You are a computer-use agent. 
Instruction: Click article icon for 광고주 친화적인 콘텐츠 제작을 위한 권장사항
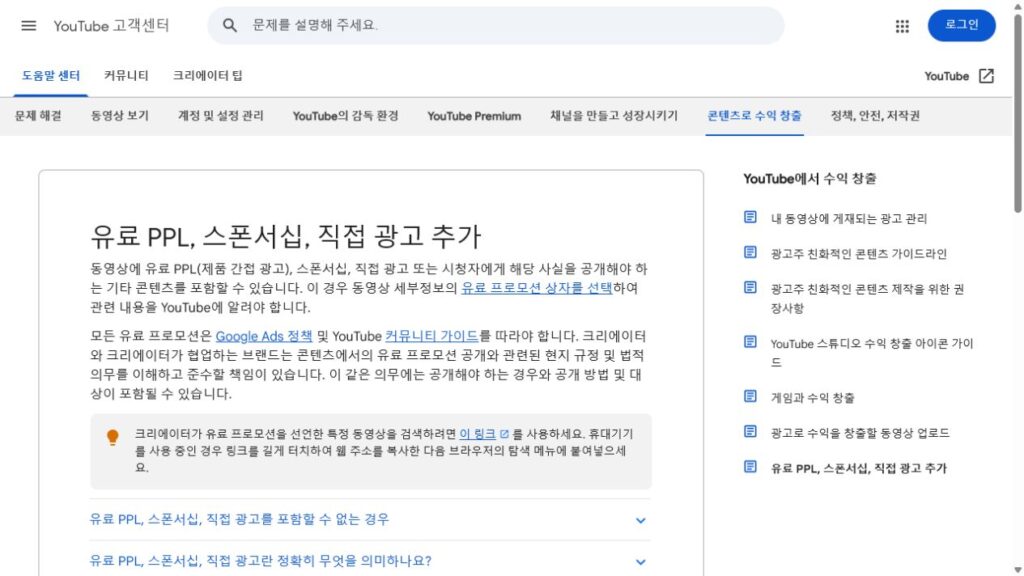[x=750, y=287]
